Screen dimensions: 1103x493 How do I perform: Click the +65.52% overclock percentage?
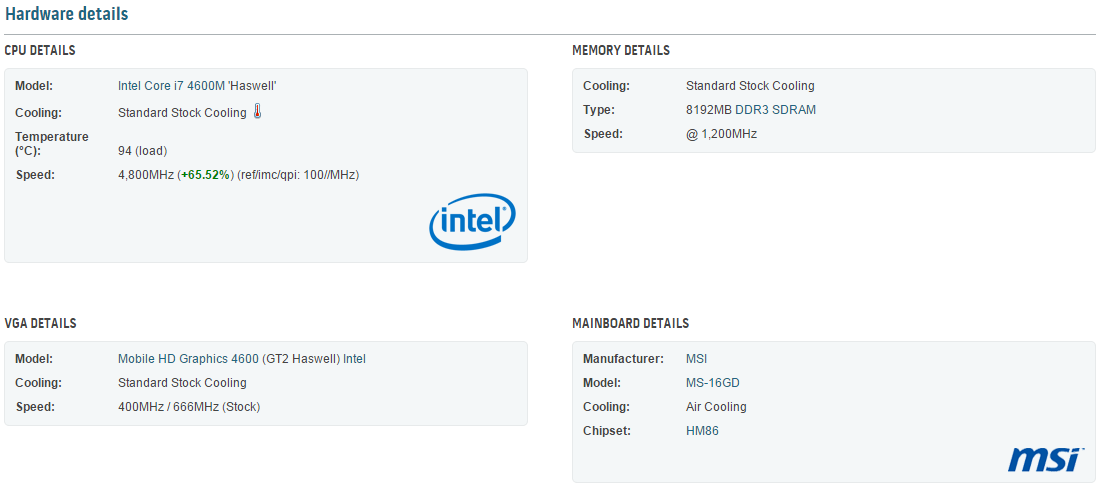207,175
